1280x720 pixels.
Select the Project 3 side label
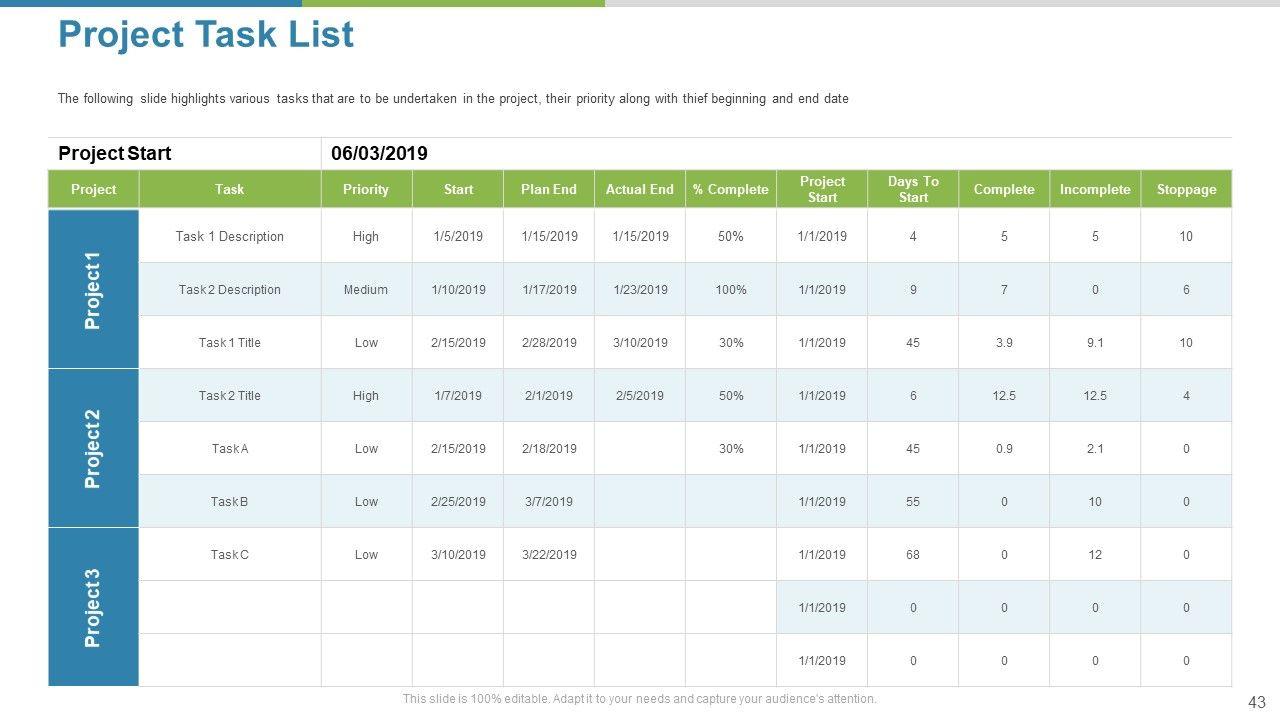[93, 607]
